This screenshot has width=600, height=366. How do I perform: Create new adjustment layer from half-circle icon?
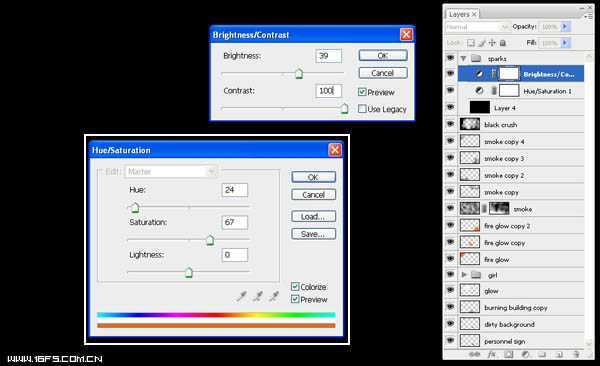pyautogui.click(x=526, y=355)
